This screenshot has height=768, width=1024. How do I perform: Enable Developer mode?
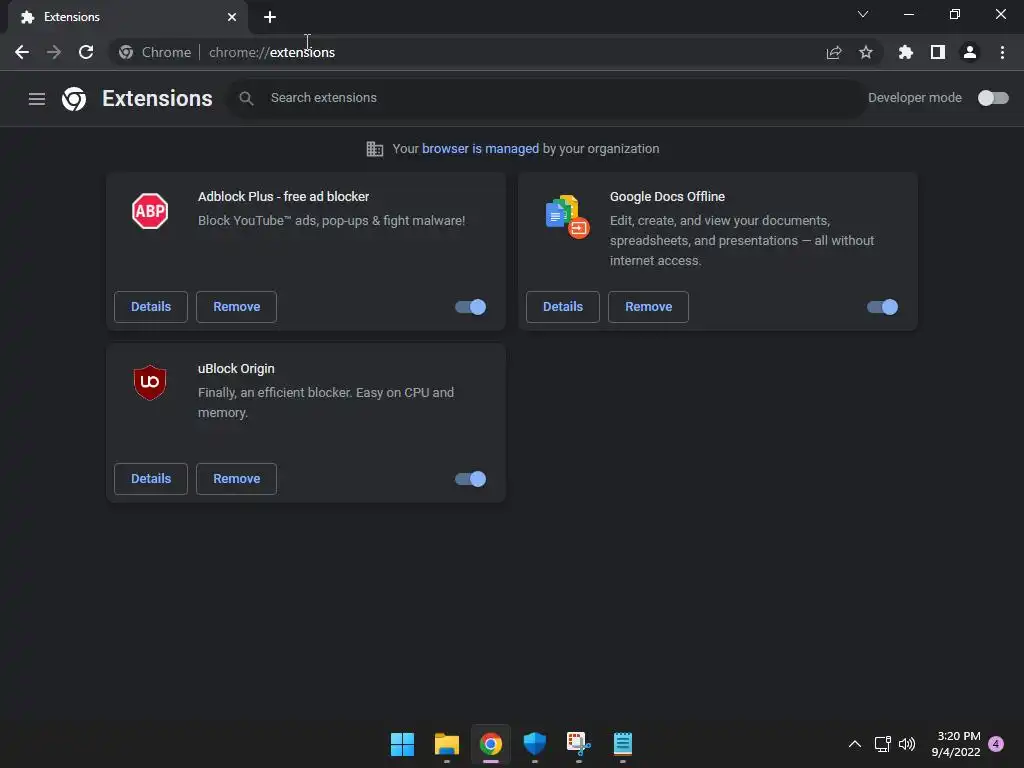coord(993,98)
